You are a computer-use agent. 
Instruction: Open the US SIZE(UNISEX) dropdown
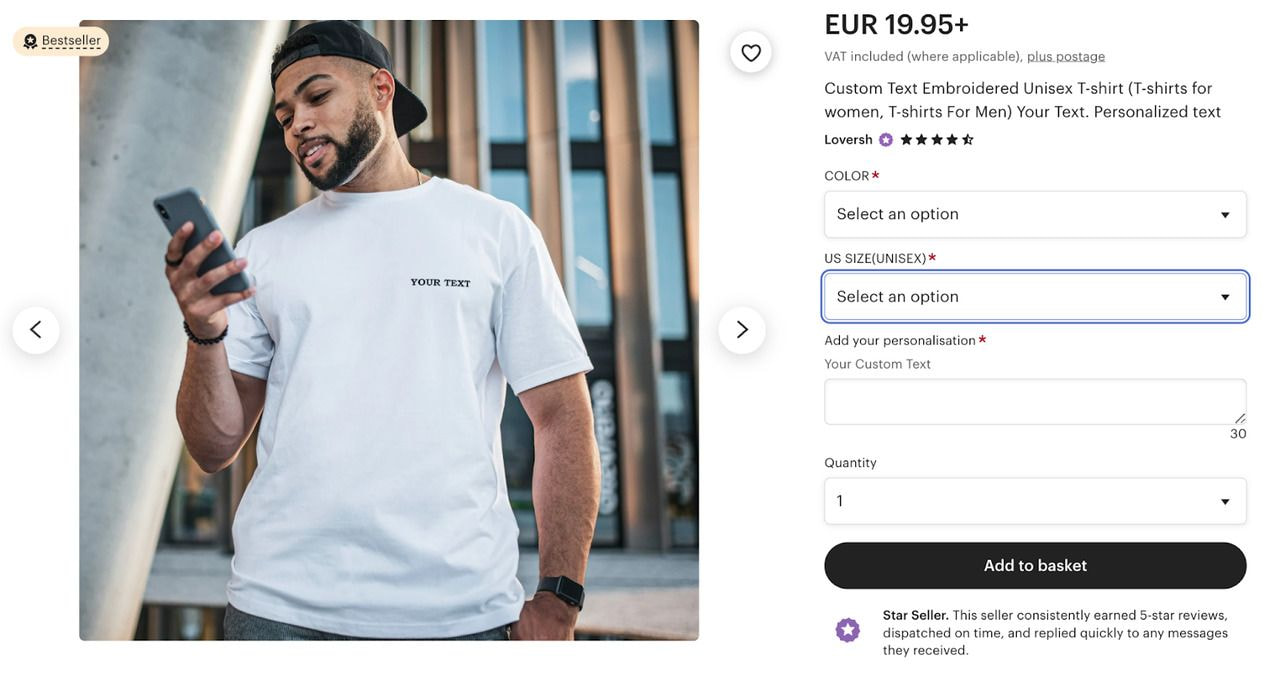click(1035, 296)
